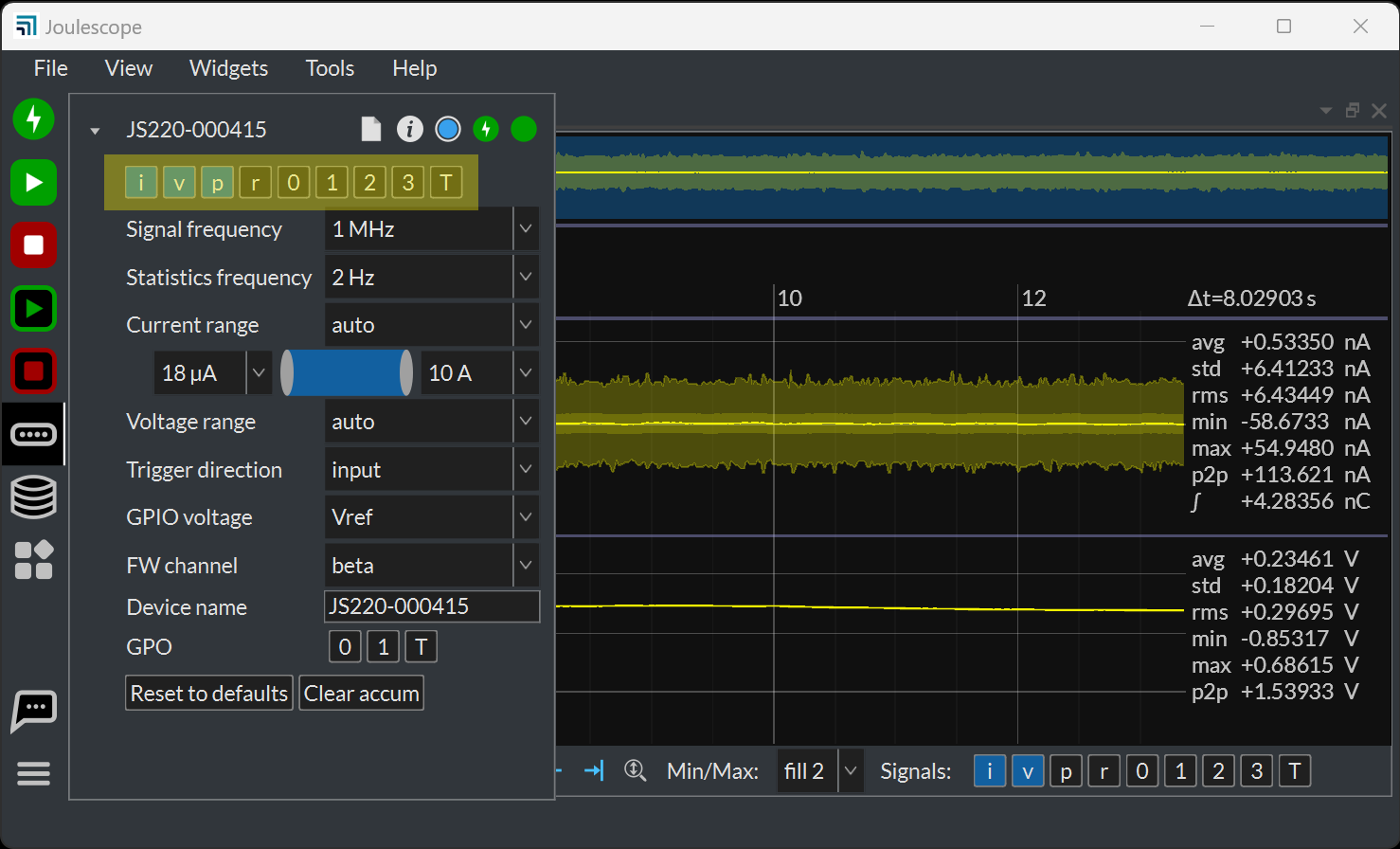1400x849 pixels.
Task: Close the waveform widget with X icon
Action: [x=1379, y=111]
